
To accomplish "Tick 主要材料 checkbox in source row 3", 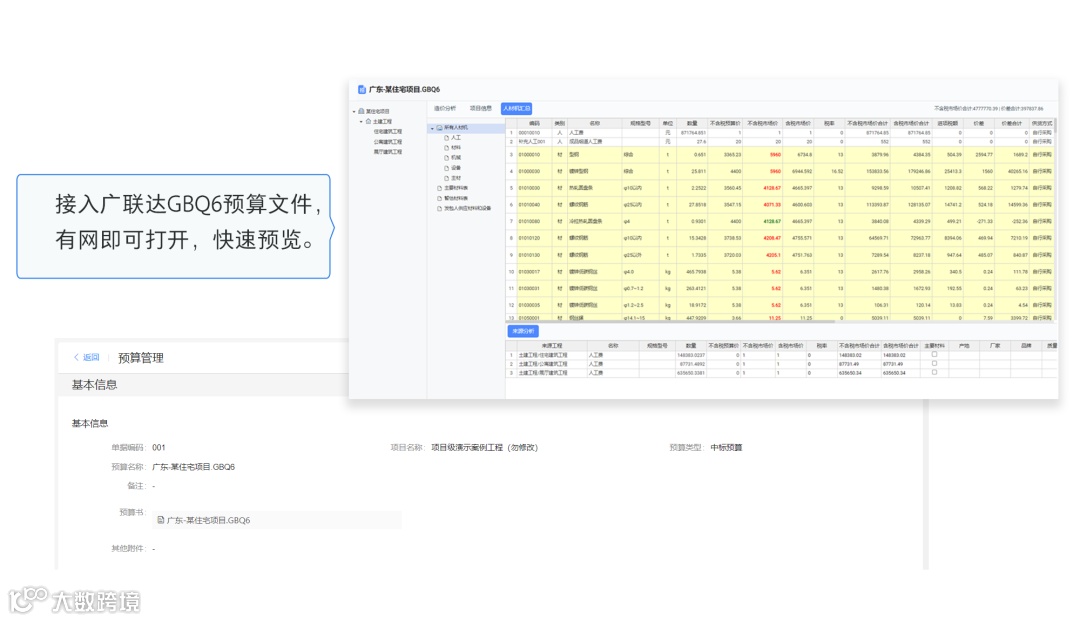I will tap(935, 372).
